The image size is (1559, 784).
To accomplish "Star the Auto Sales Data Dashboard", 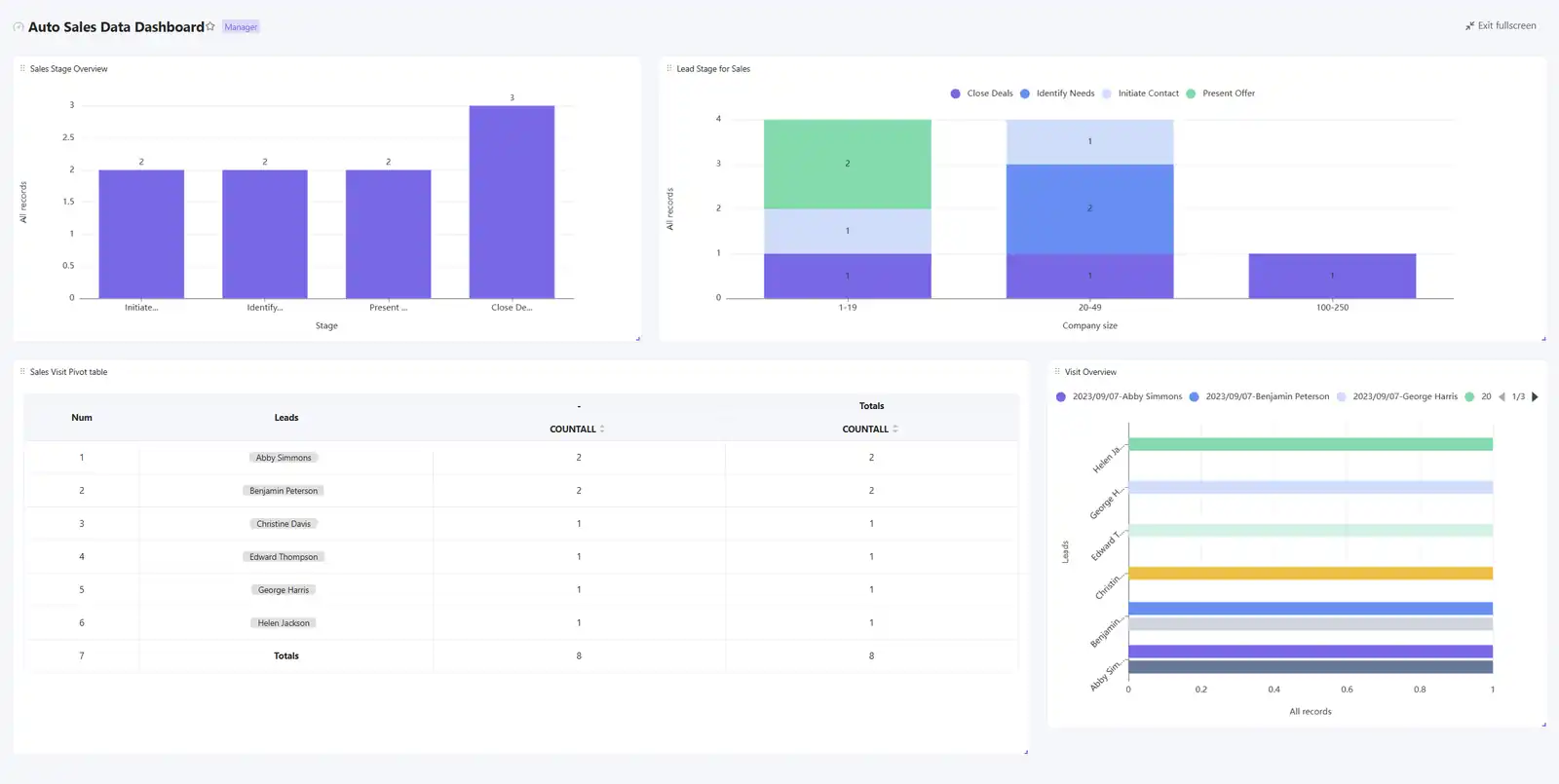I will 210,26.
